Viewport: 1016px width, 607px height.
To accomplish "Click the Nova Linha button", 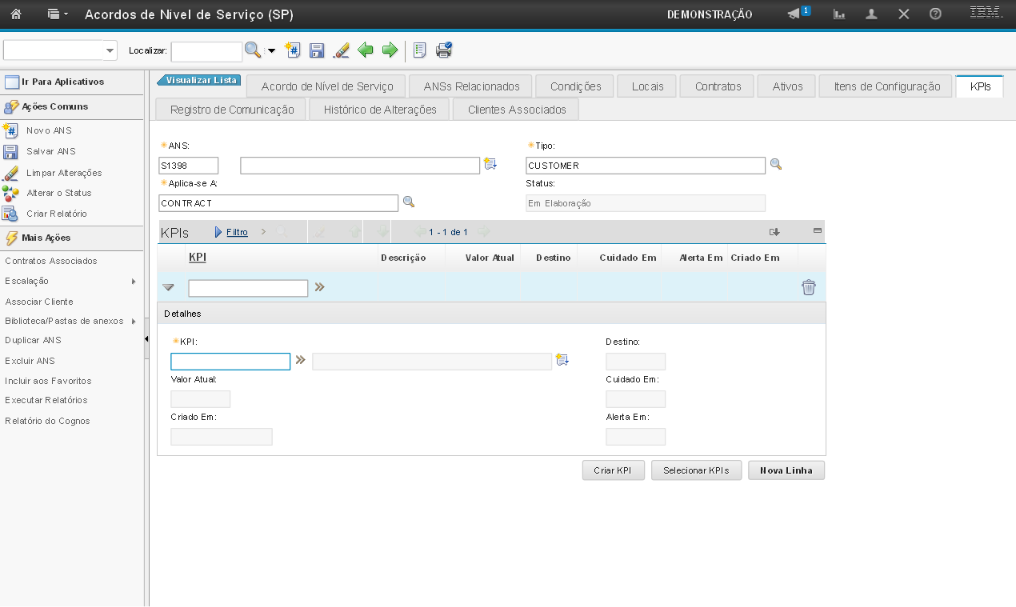I will (x=786, y=470).
